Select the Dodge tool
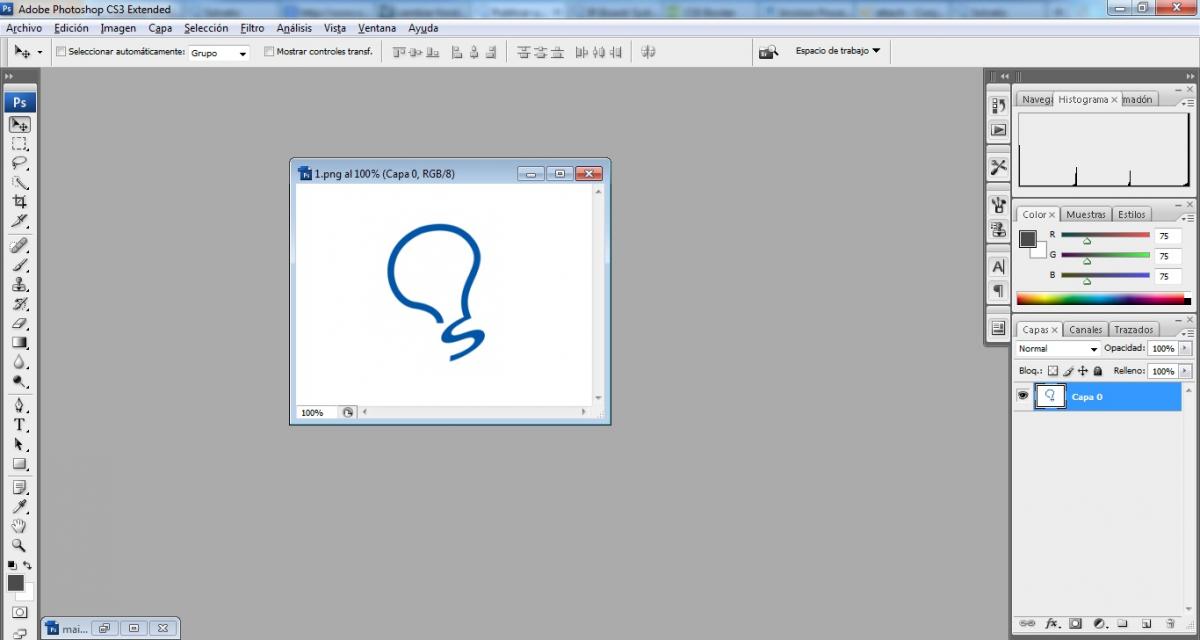This screenshot has width=1200, height=640. tap(19, 381)
